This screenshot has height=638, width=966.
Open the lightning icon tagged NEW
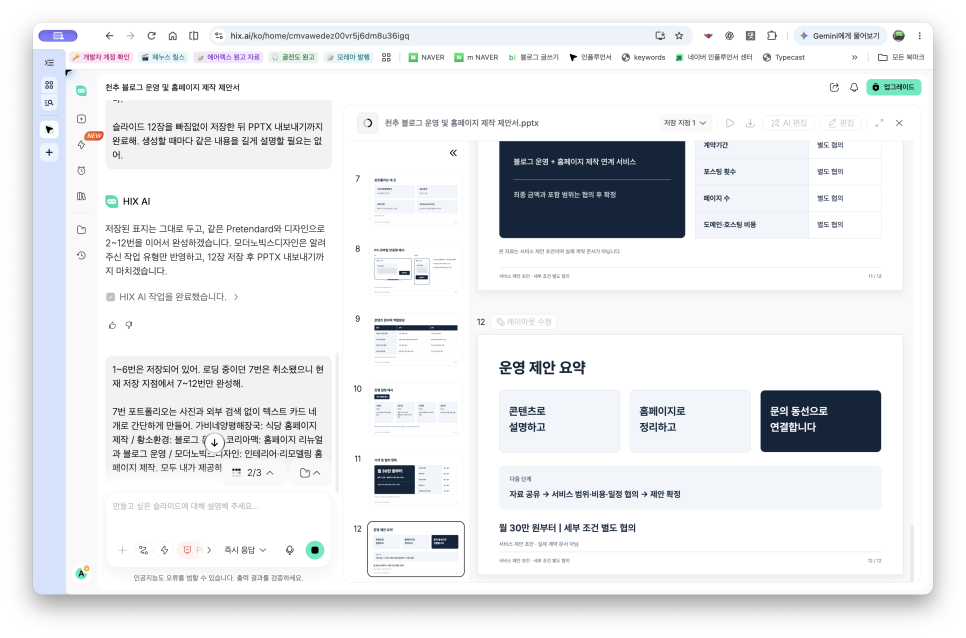(x=81, y=144)
